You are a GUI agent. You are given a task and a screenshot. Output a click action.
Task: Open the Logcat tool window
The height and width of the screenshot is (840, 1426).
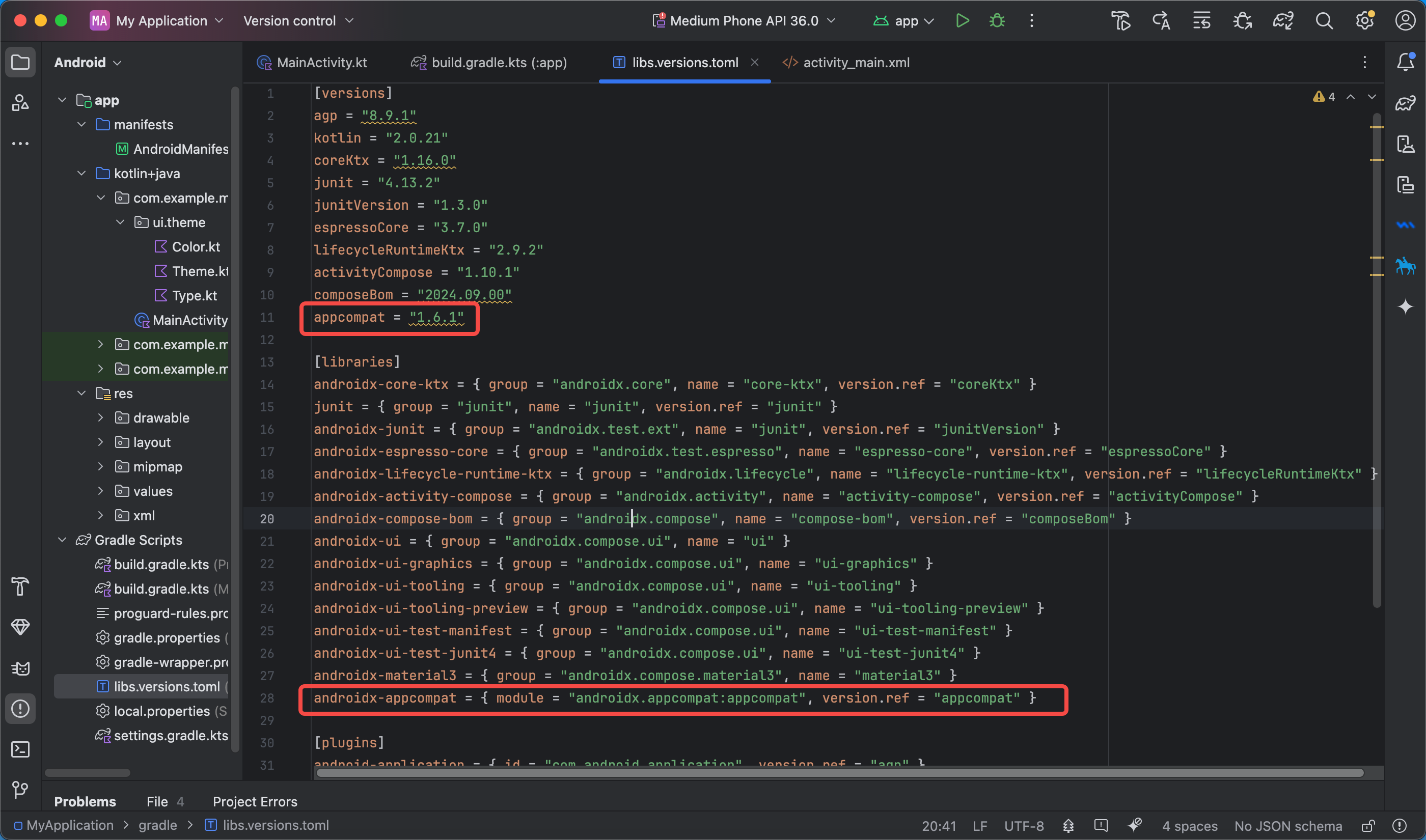pos(20,668)
